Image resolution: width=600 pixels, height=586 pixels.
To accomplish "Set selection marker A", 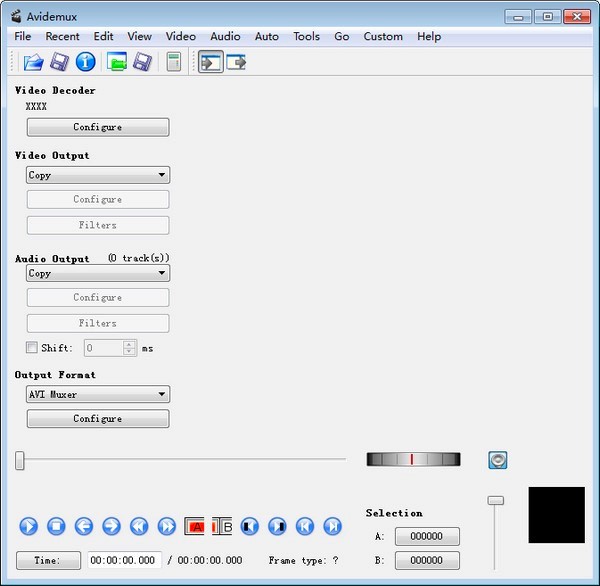I will click(x=195, y=526).
